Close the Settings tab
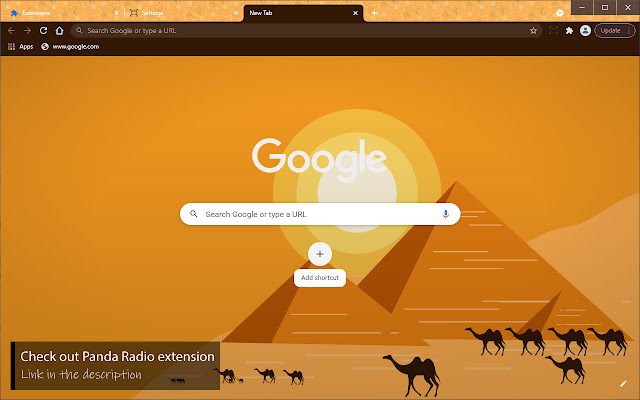This screenshot has width=640, height=400. tap(236, 13)
